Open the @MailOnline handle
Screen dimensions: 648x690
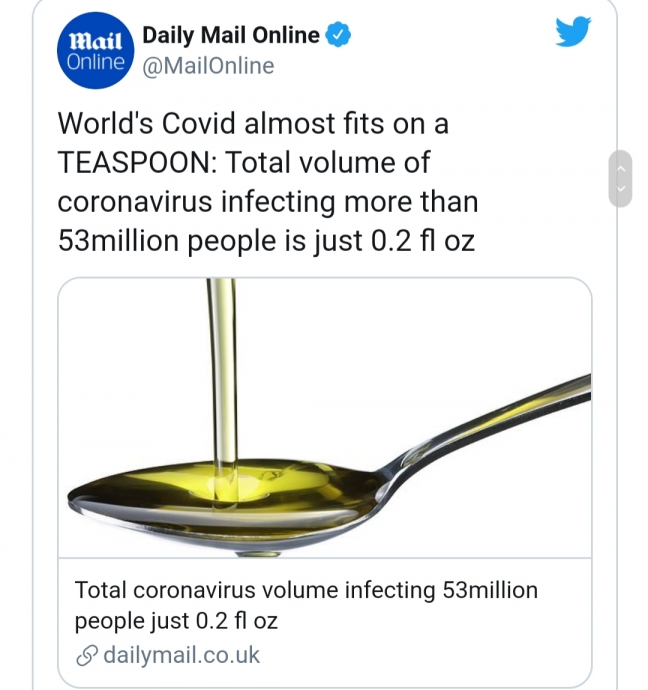pos(208,66)
